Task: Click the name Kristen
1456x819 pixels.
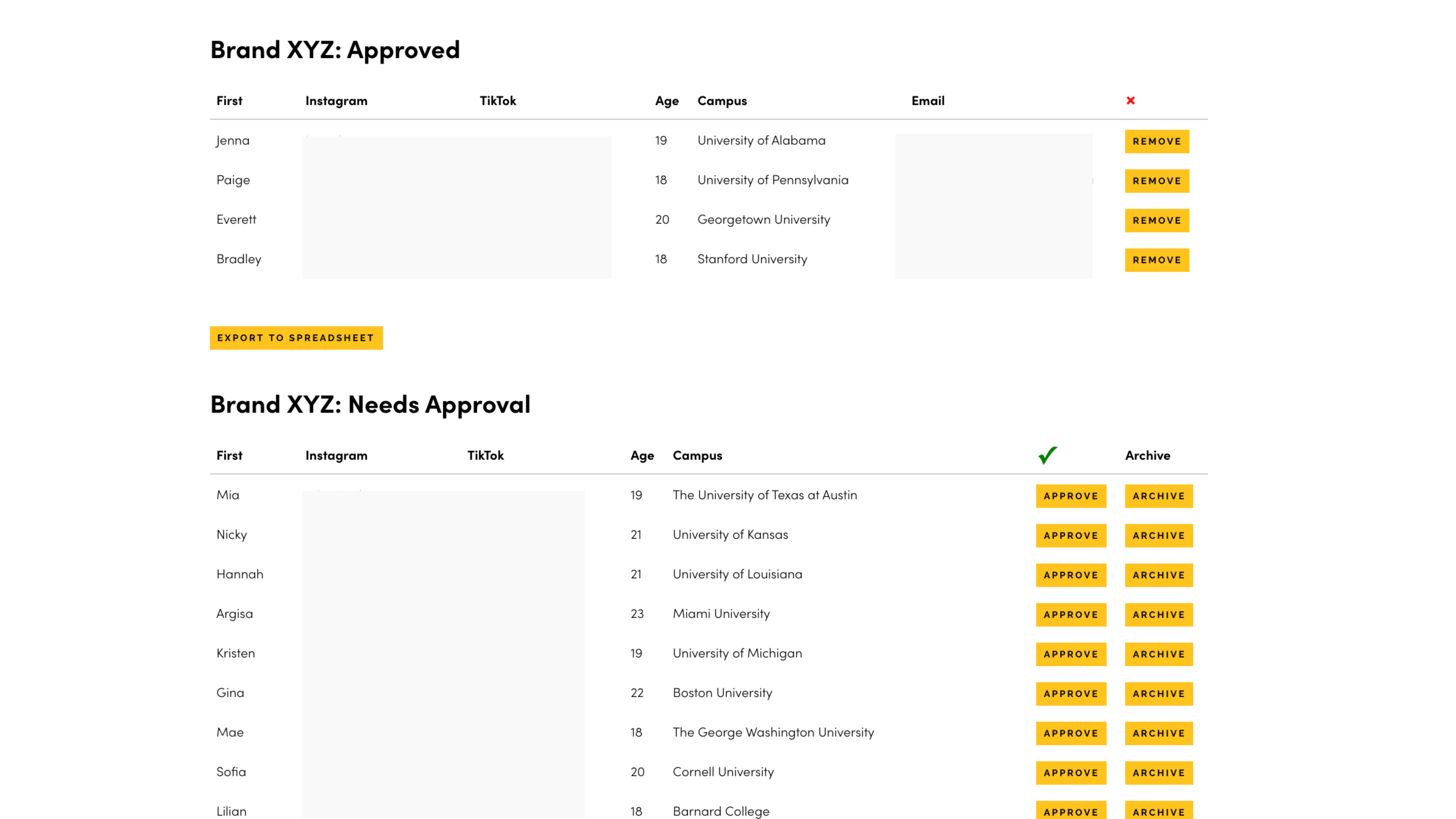Action: coord(236,653)
